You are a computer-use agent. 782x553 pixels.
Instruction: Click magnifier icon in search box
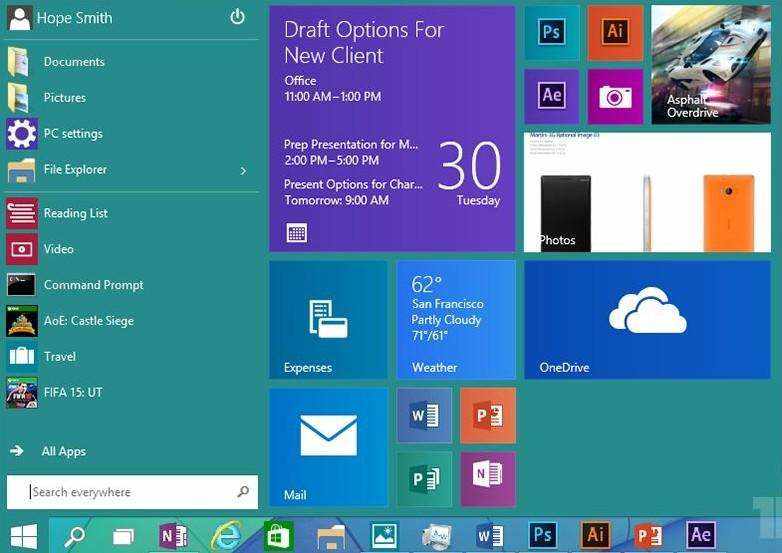(x=243, y=492)
